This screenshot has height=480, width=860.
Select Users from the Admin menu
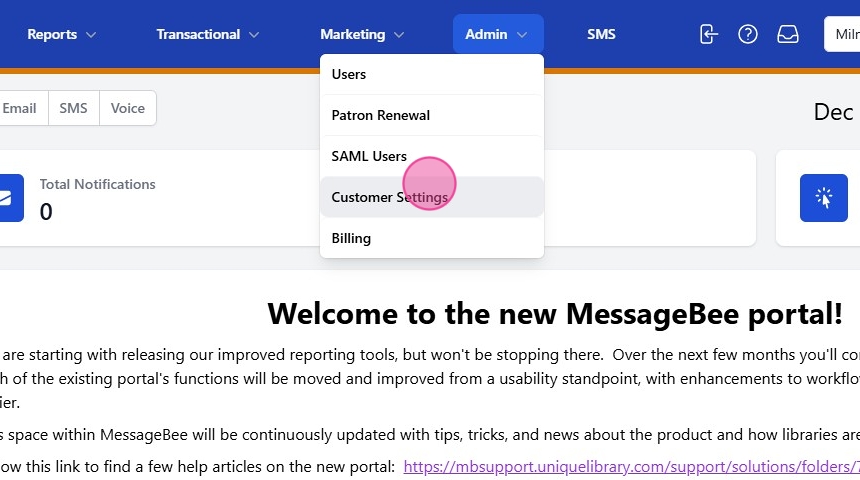coord(432,74)
